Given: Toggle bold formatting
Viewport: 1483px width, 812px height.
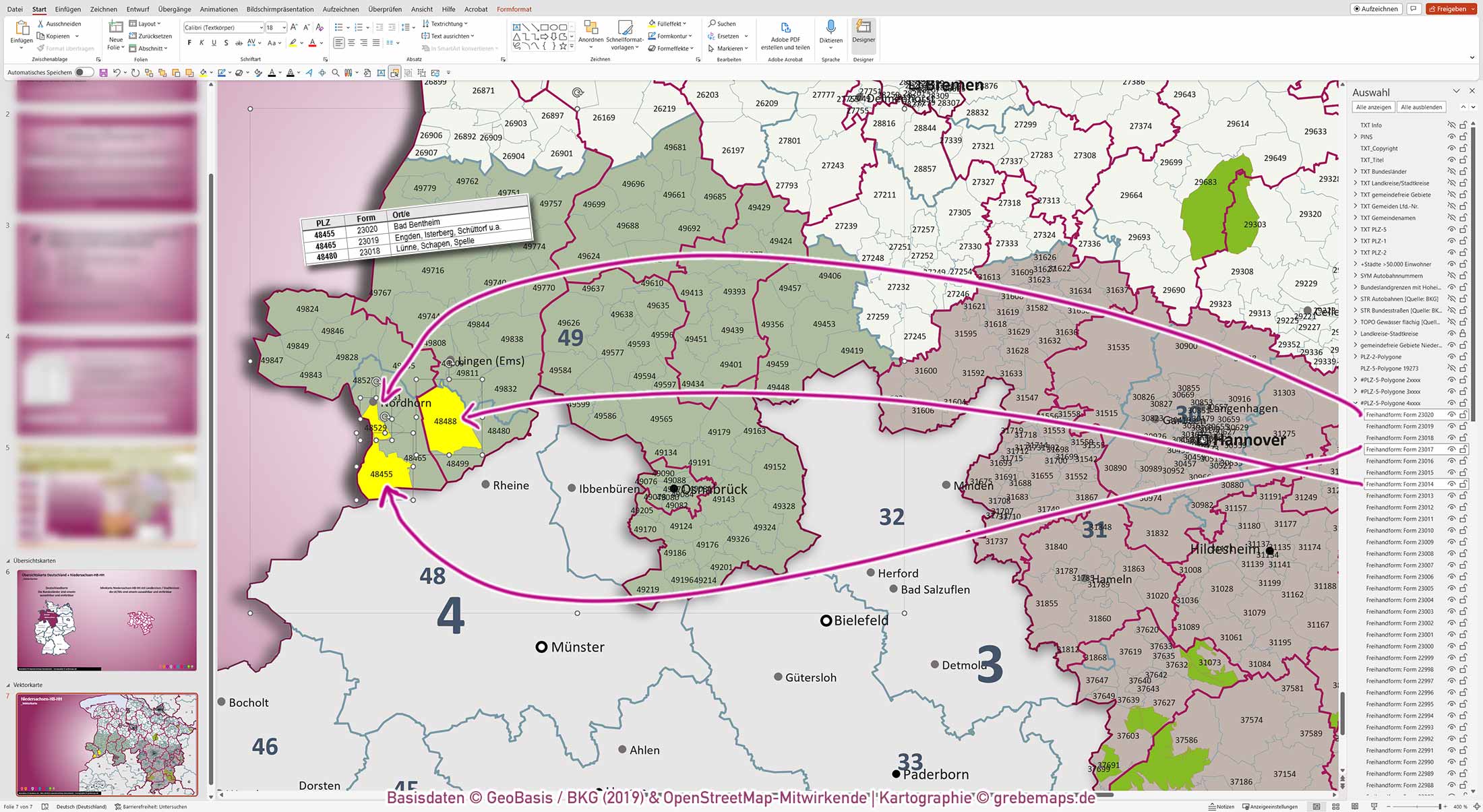Looking at the screenshot, I should tap(189, 42).
